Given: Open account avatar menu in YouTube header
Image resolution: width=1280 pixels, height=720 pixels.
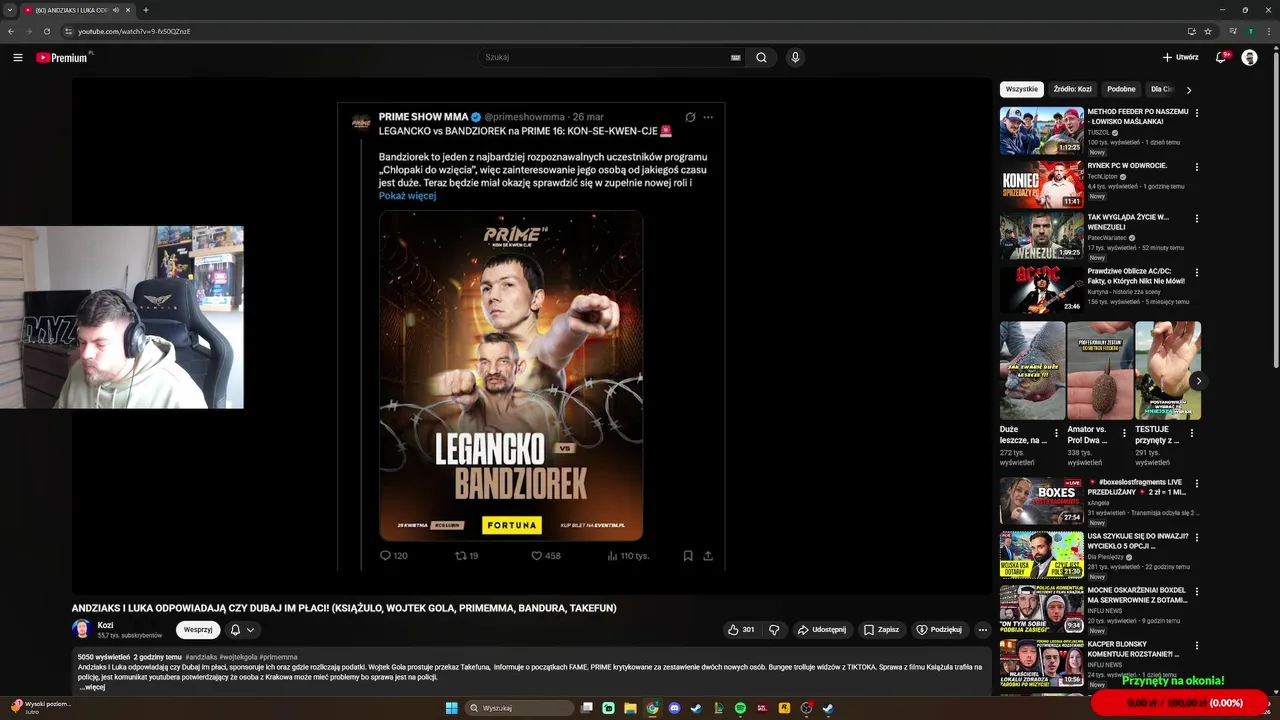Looking at the screenshot, I should 1249,57.
